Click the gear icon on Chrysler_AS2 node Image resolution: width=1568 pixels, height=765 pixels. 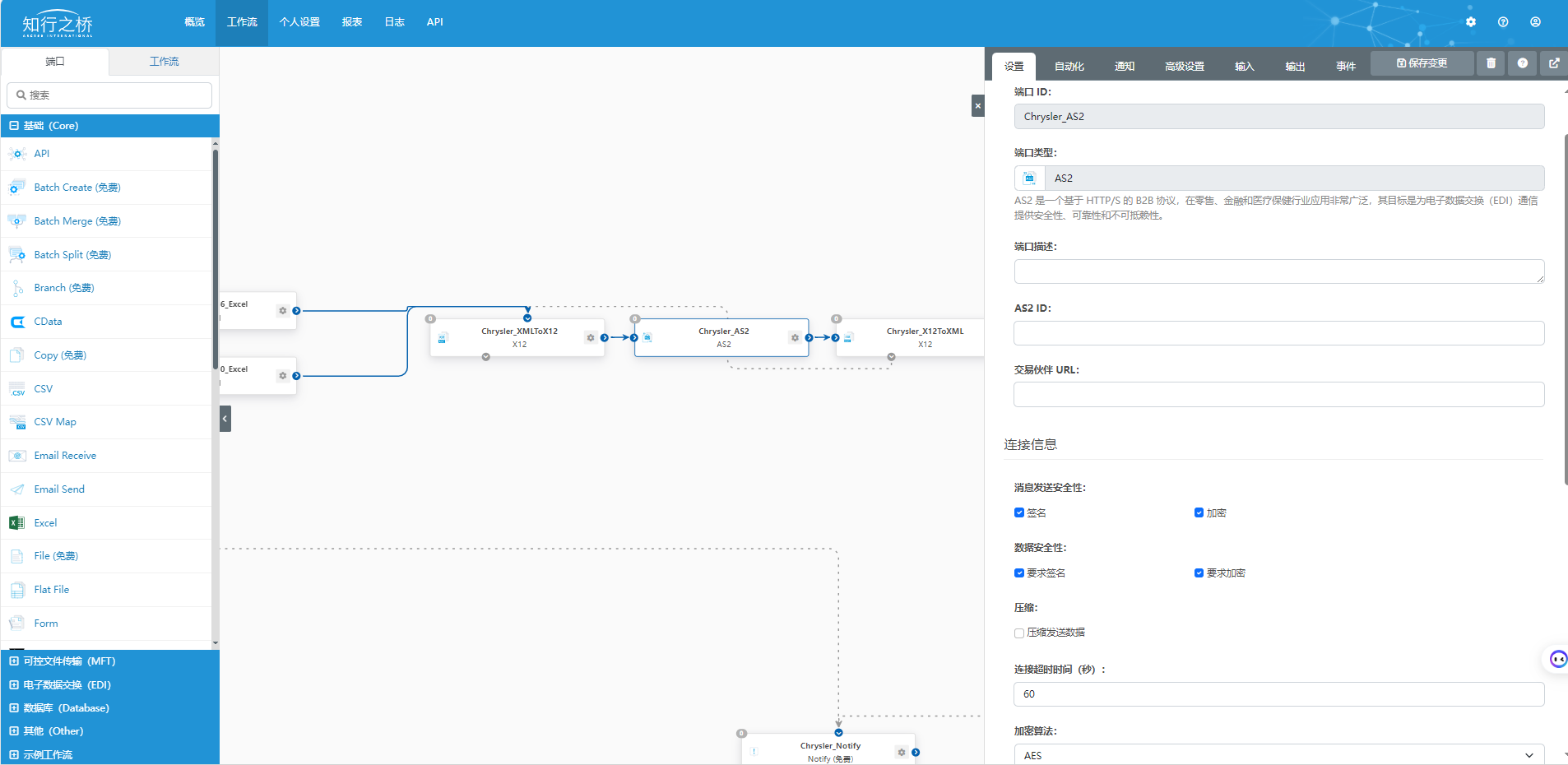tap(795, 338)
